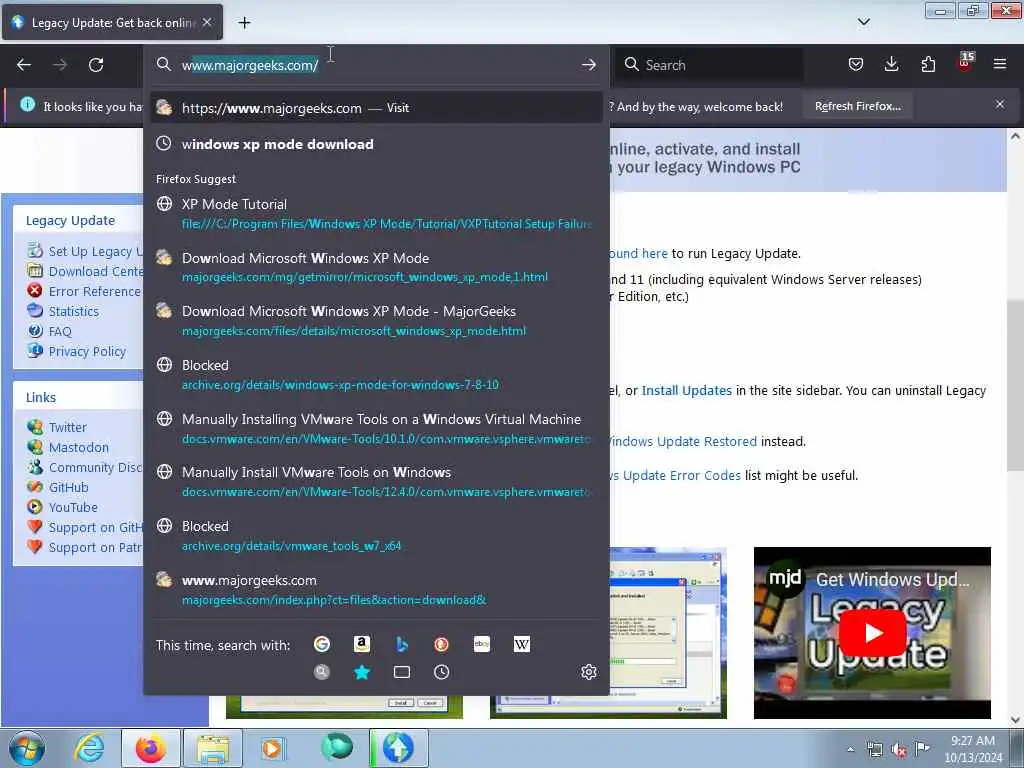Click the Firefox taskbar icon
This screenshot has height=768, width=1024.
click(x=150, y=748)
